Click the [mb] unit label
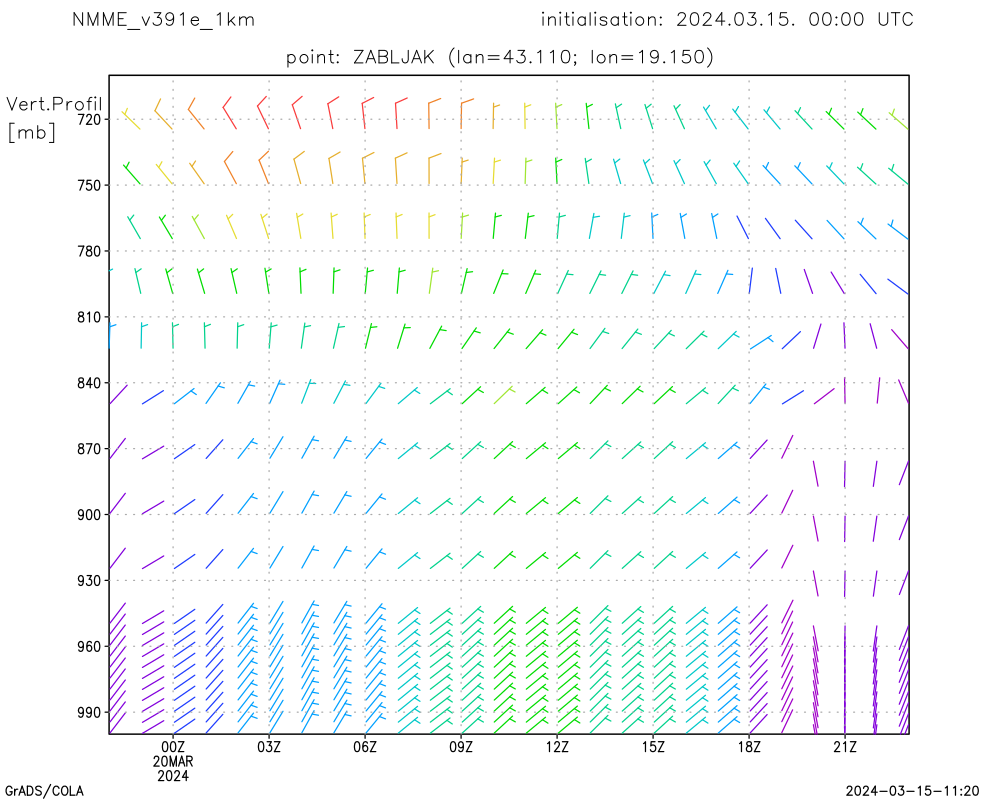Image resolution: width=1000 pixels, height=800 pixels. [32, 132]
